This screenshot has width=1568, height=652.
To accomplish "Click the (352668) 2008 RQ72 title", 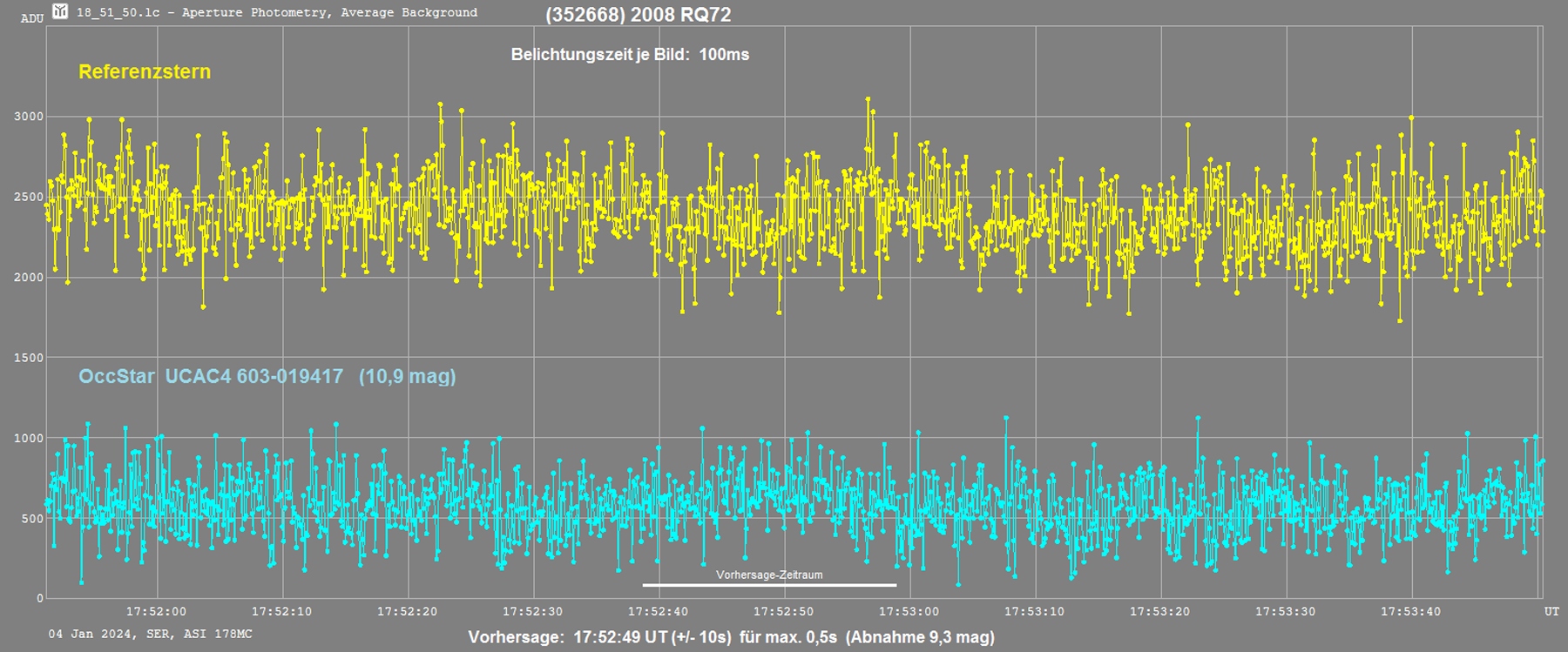I will pyautogui.click(x=639, y=15).
